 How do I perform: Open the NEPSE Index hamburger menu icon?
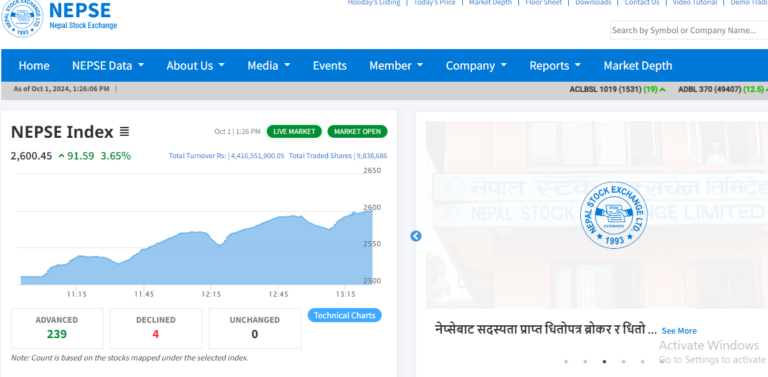tap(124, 132)
